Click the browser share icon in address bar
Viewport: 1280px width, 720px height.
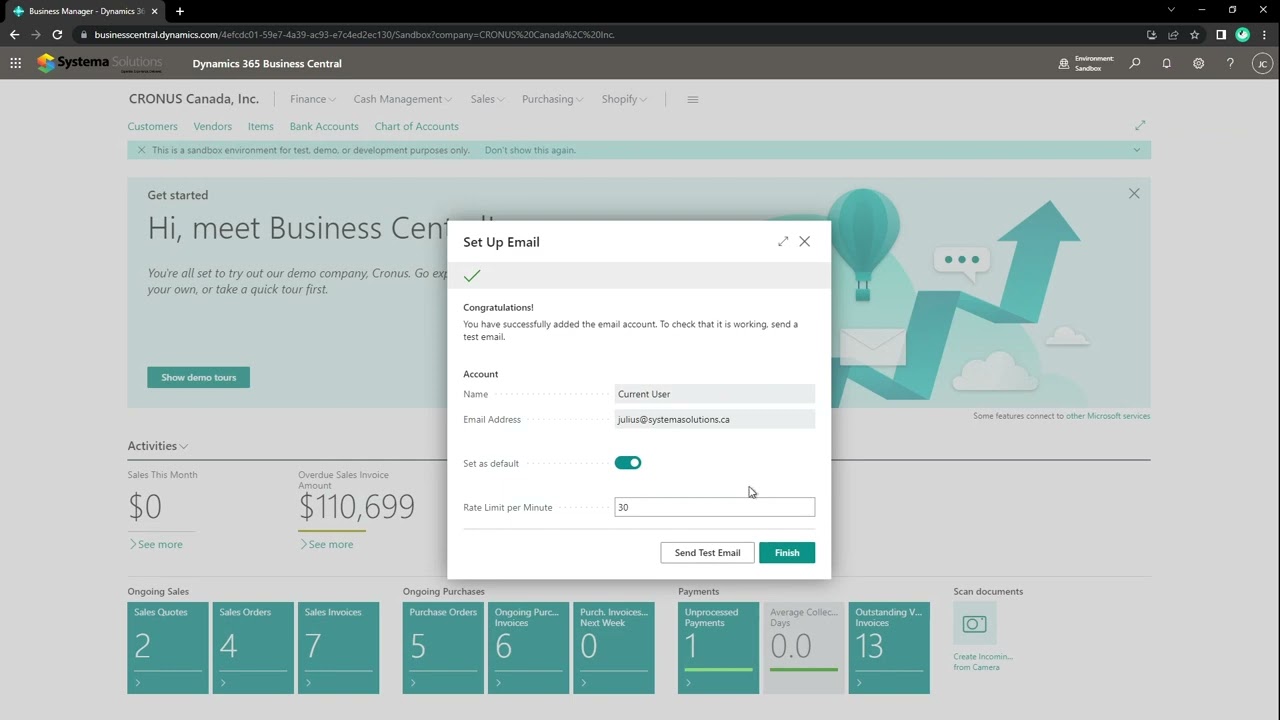pyautogui.click(x=1173, y=34)
